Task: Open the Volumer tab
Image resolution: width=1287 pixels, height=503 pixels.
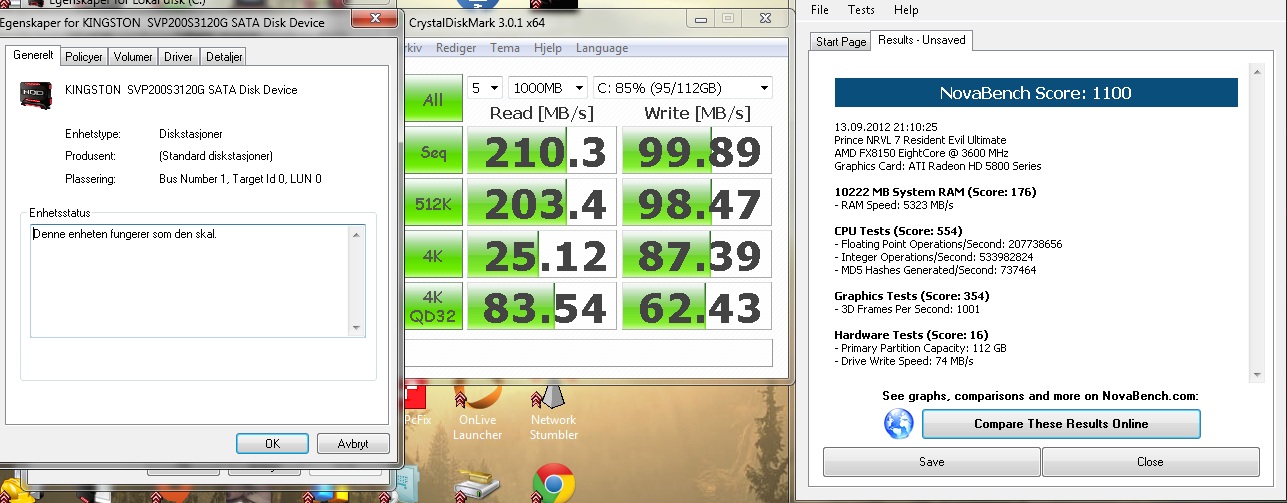Action: pyautogui.click(x=133, y=57)
